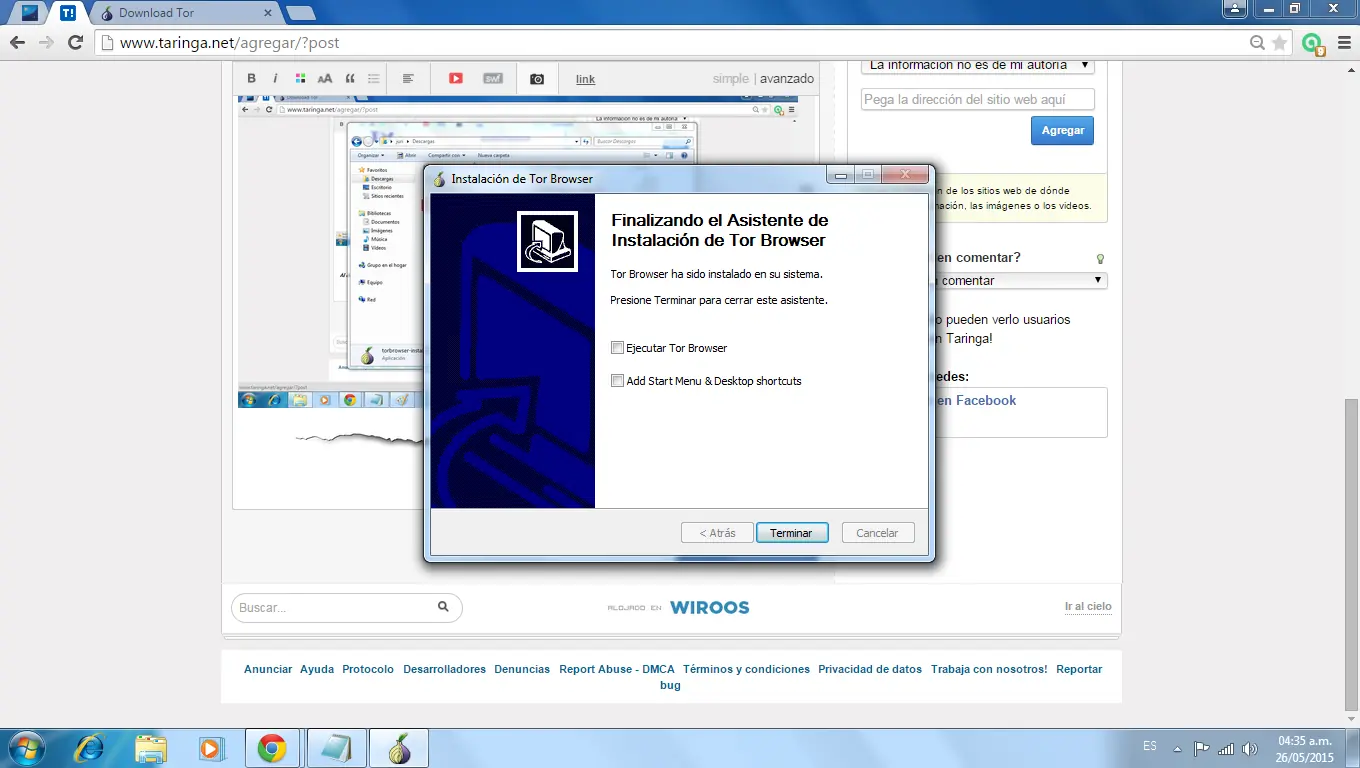Open the Chrome menu (hamburger icon)
Screen dimensions: 1360x768
click(x=1342, y=43)
